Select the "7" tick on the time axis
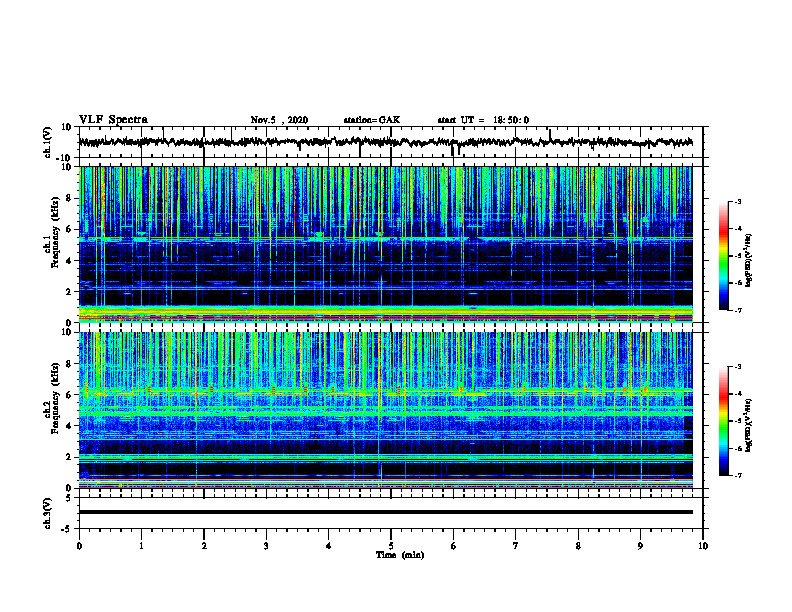Screen dimensions: 792x612 [516, 546]
